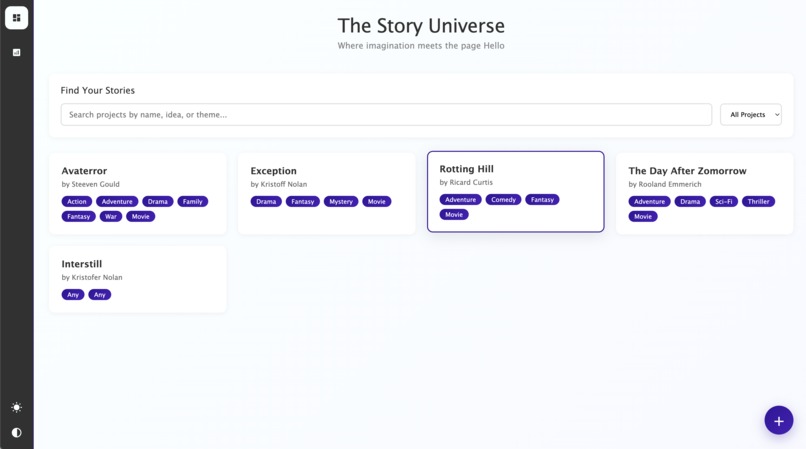Select Mystery tag on Exception
This screenshot has height=449, width=806.
[341, 202]
